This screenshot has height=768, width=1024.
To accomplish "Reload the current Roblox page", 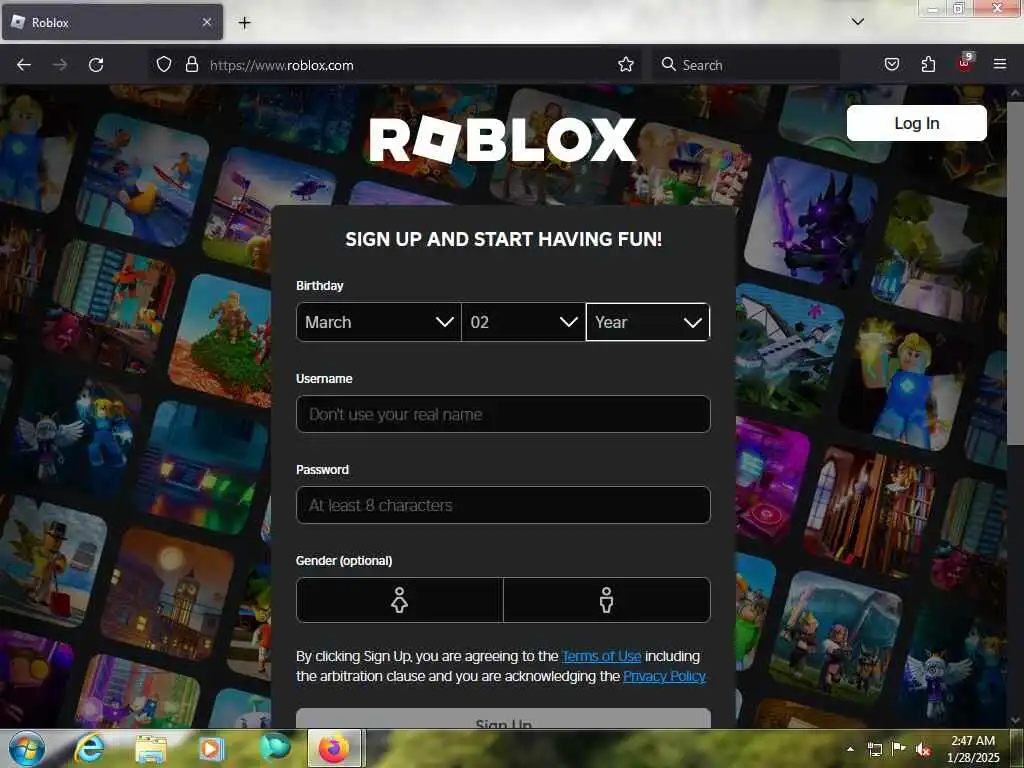I will click(96, 65).
